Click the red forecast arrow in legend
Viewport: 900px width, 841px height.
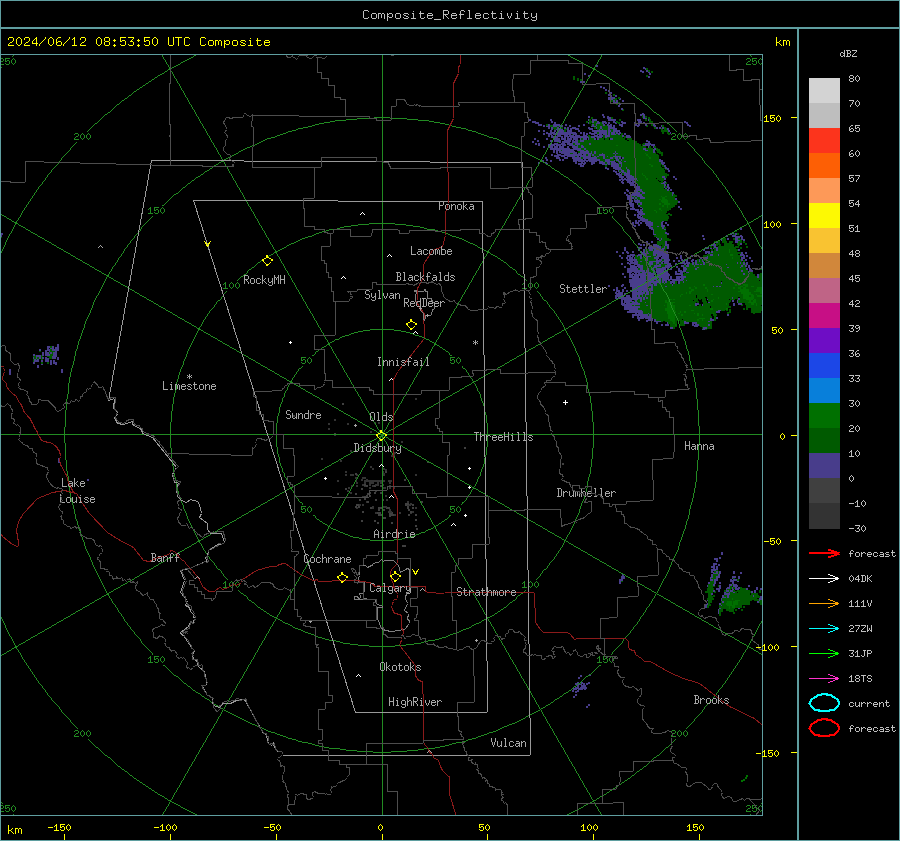824,553
